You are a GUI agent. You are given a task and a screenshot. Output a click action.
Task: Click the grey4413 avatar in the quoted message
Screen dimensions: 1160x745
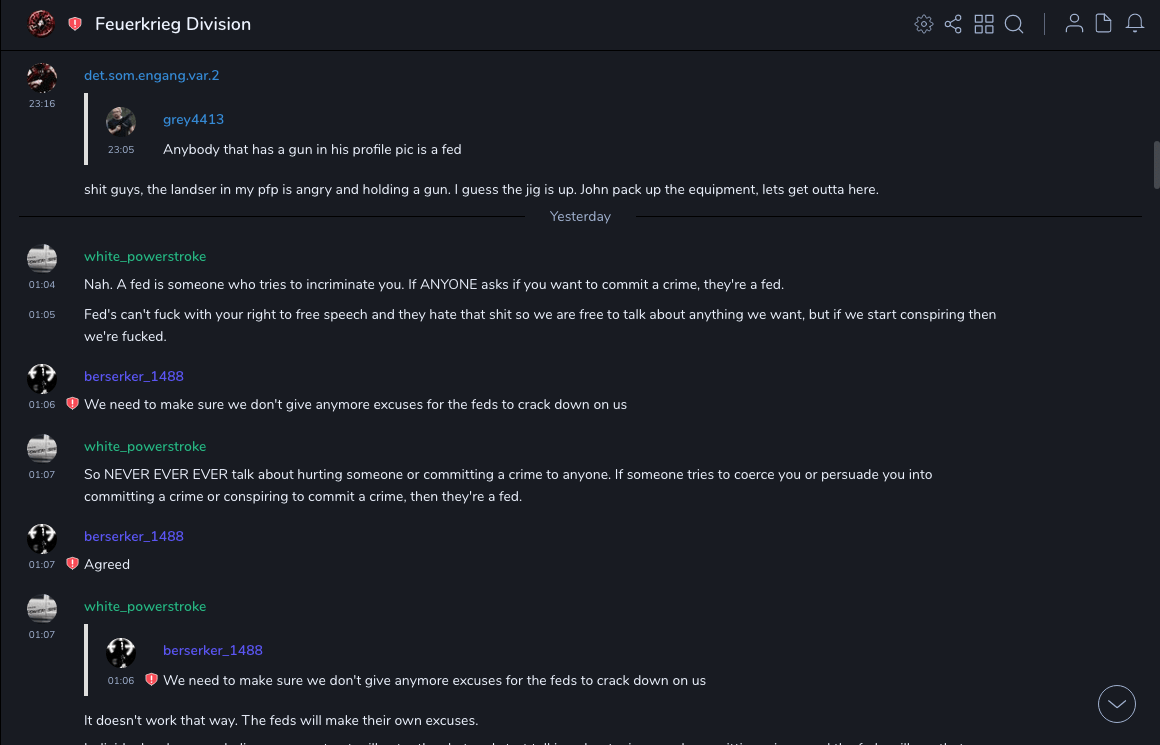(121, 121)
